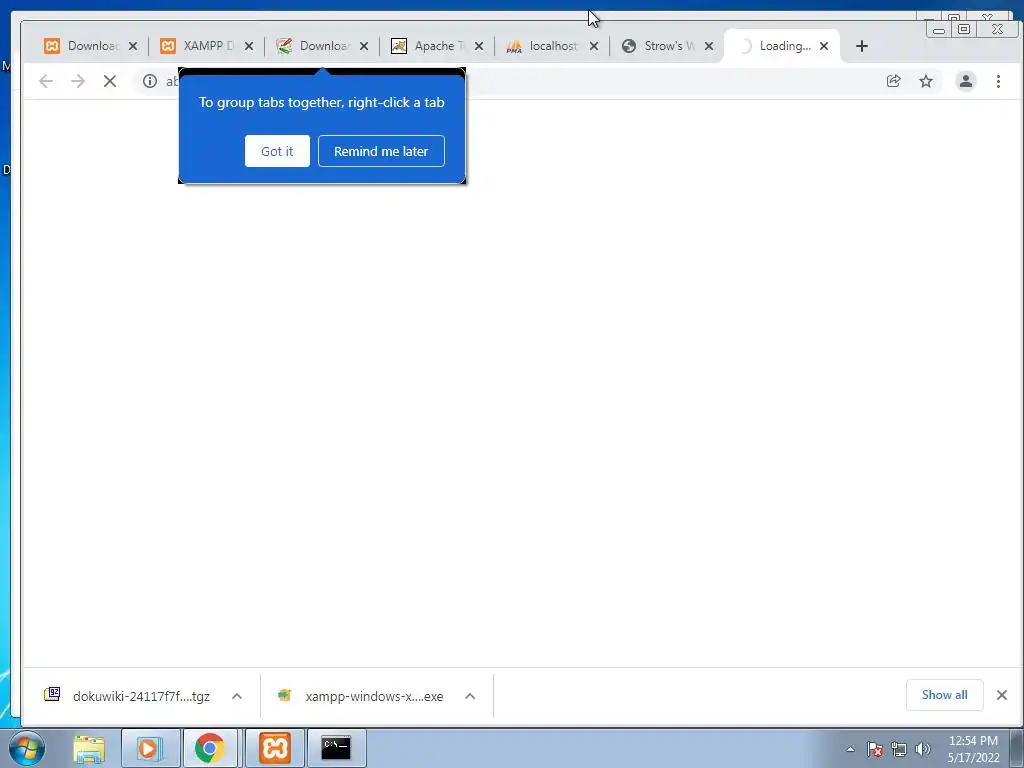Stop loading the page

point(110,81)
